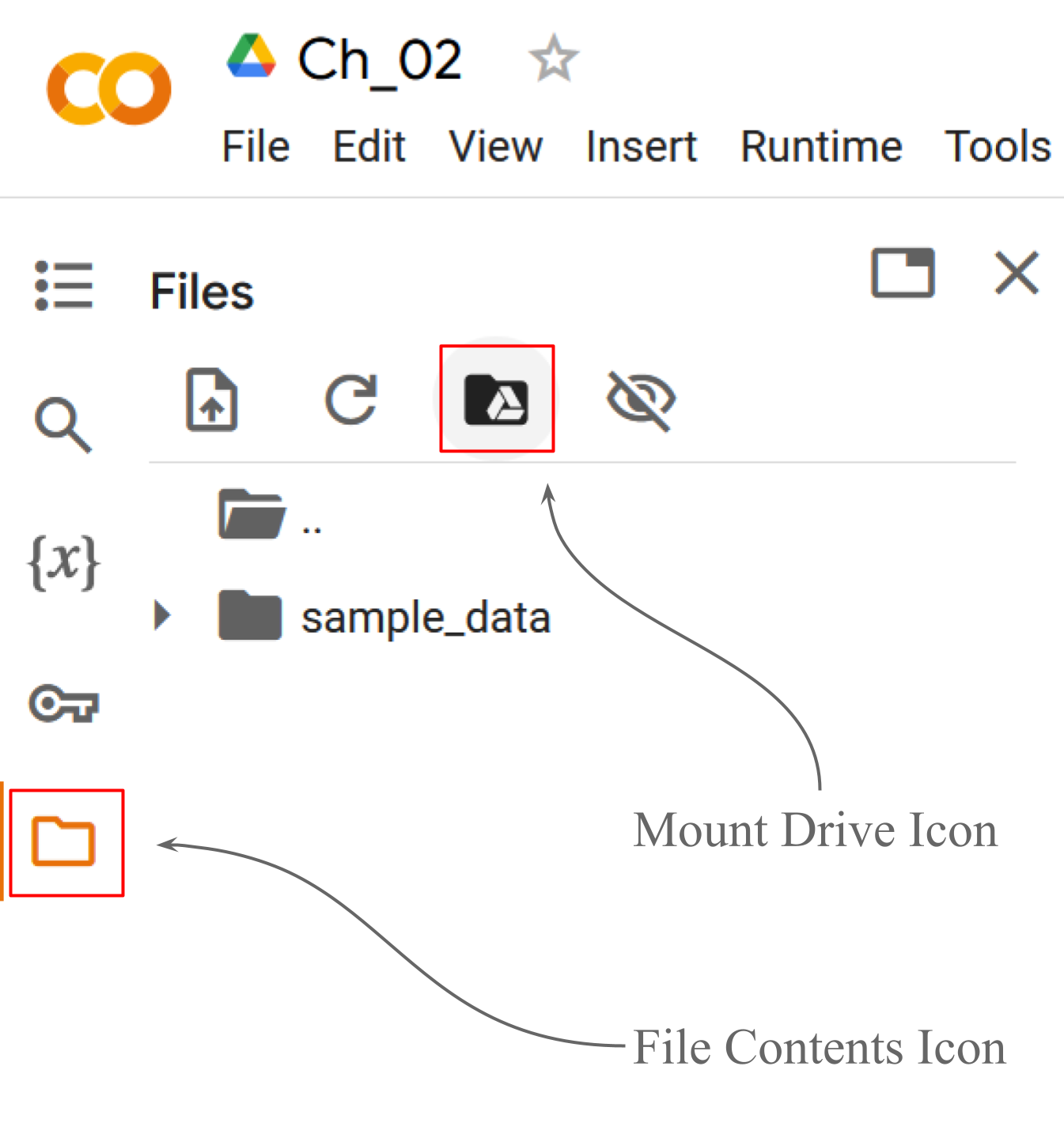This screenshot has width=1064, height=1138.
Task: Open the Secrets panel via key icon
Action: (x=64, y=701)
